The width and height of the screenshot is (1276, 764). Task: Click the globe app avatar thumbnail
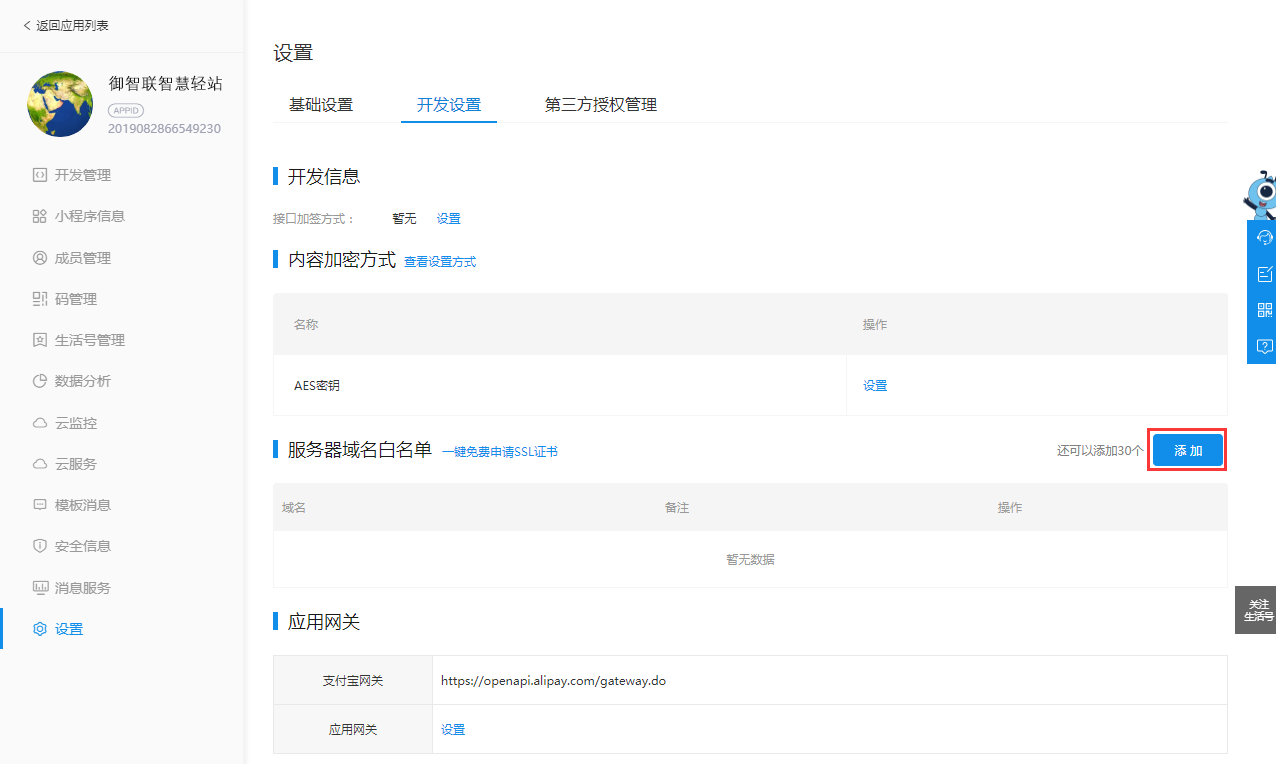pyautogui.click(x=59, y=103)
